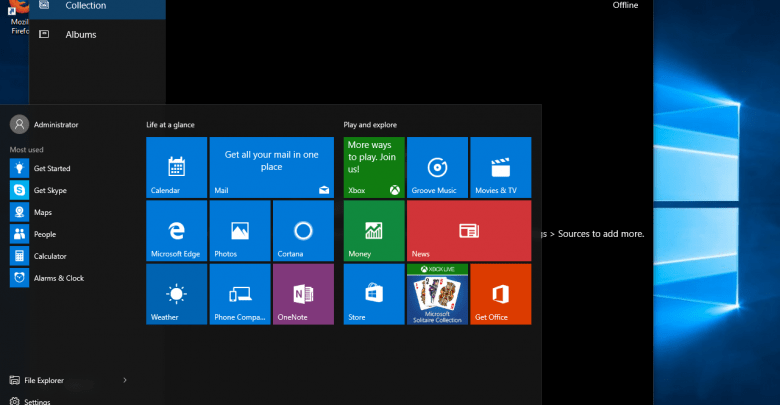Image resolution: width=780 pixels, height=405 pixels.
Task: Click the Life at a glance heading
Action: click(170, 125)
